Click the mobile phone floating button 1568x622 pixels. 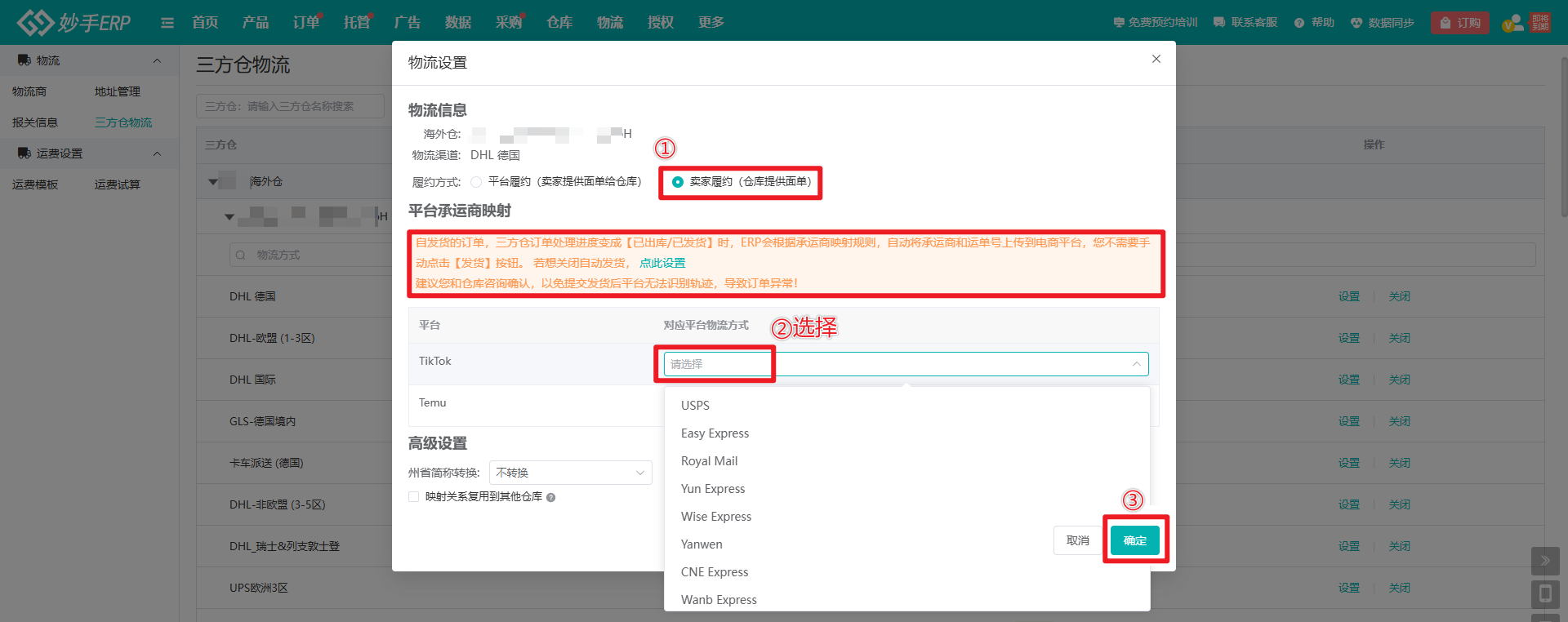coord(1545,594)
